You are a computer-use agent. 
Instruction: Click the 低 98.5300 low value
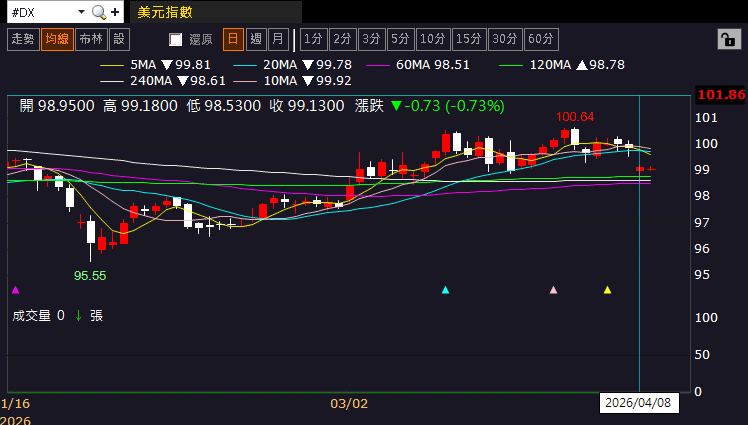click(x=224, y=106)
